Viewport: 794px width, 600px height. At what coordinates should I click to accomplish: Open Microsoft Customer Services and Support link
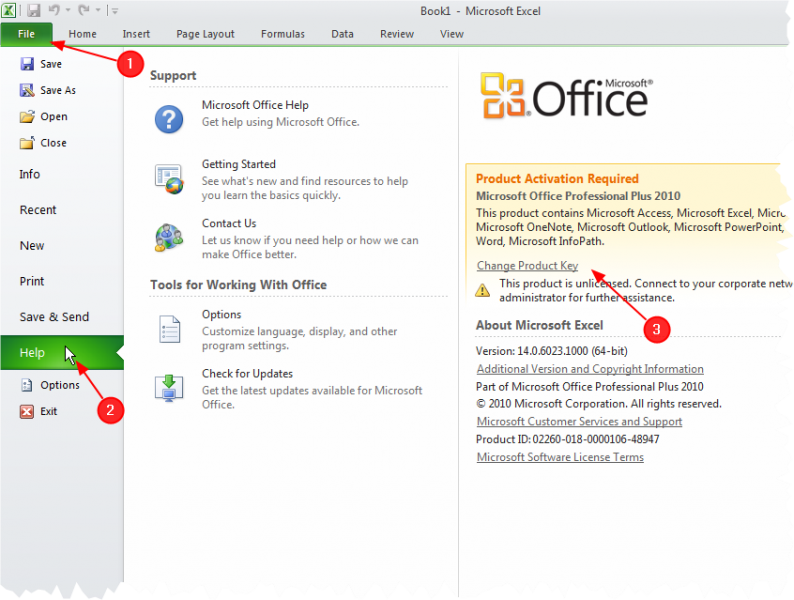[579, 422]
